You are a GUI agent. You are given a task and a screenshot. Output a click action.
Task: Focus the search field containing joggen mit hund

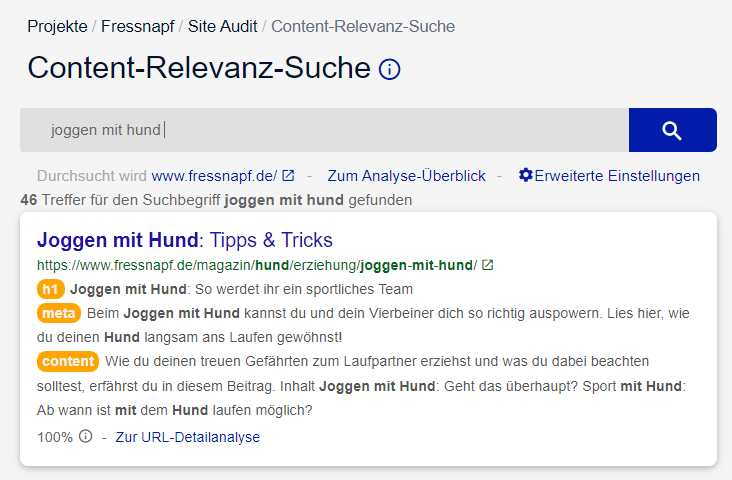point(324,130)
